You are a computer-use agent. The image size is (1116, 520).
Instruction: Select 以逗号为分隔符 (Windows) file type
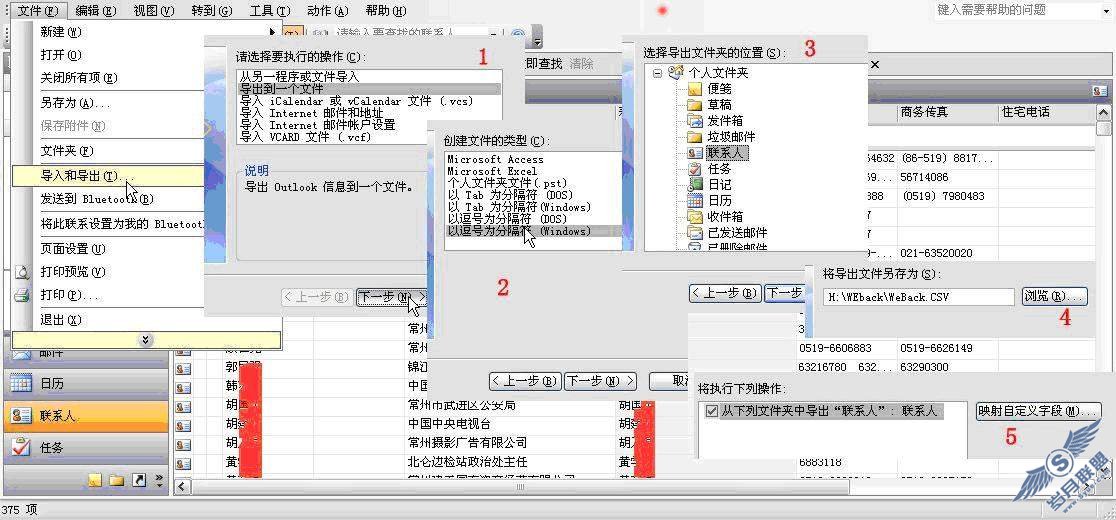pos(531,231)
